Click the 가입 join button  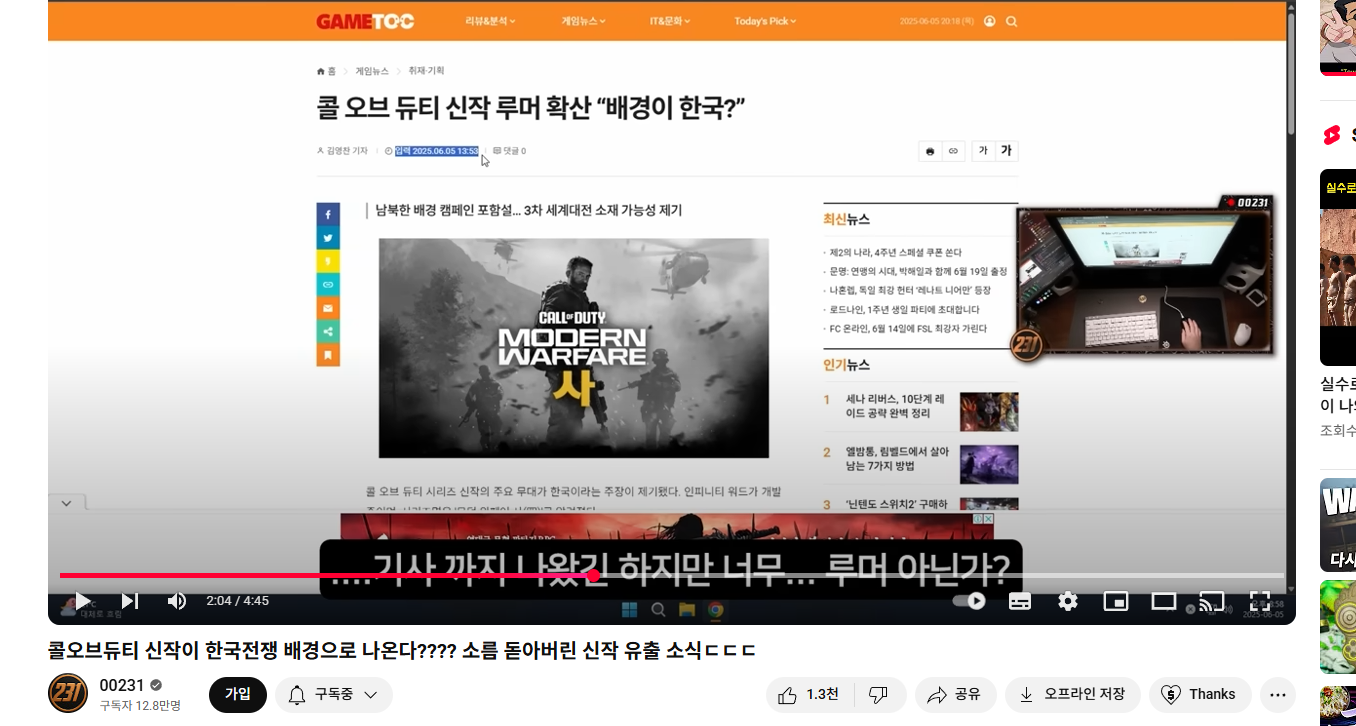pyautogui.click(x=237, y=695)
